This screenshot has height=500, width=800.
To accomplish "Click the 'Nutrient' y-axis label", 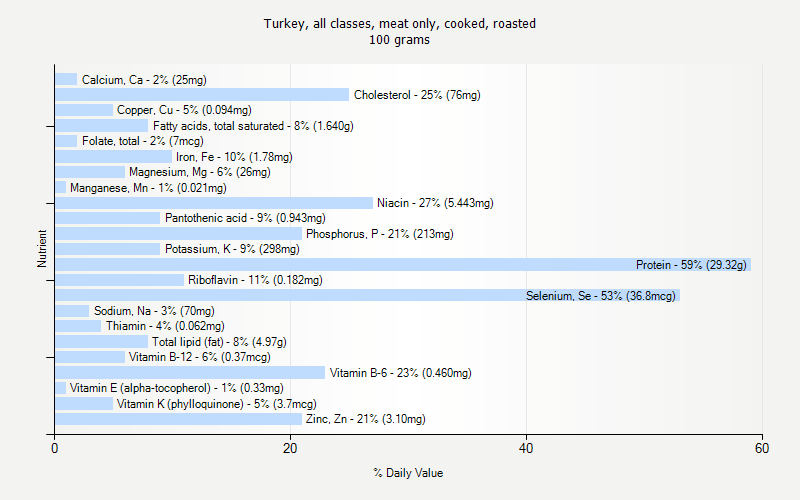I will tap(42, 249).
